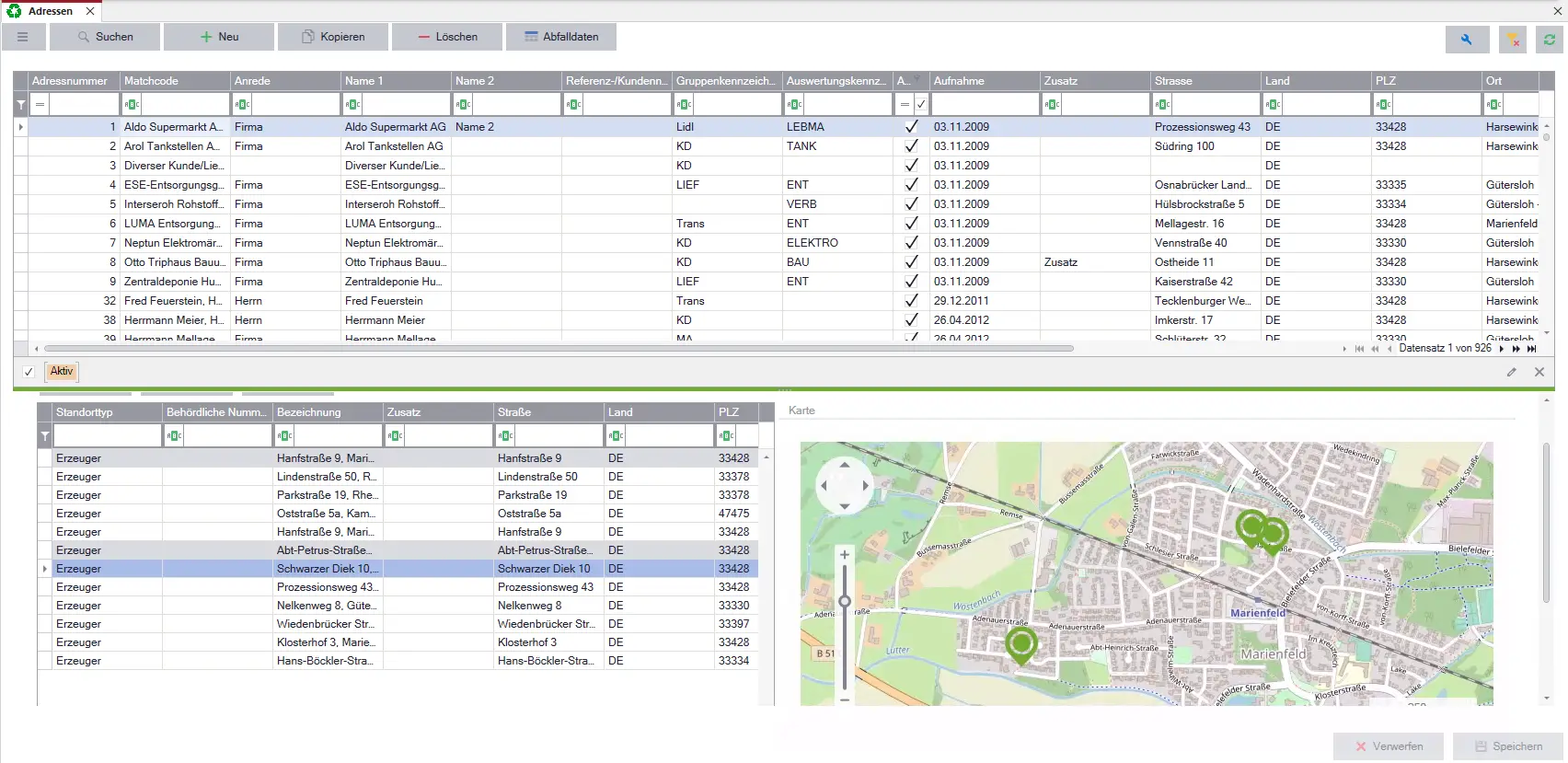Edit the active filter with pencil icon
Image resolution: width=1568 pixels, height=763 pixels.
tap(1511, 372)
